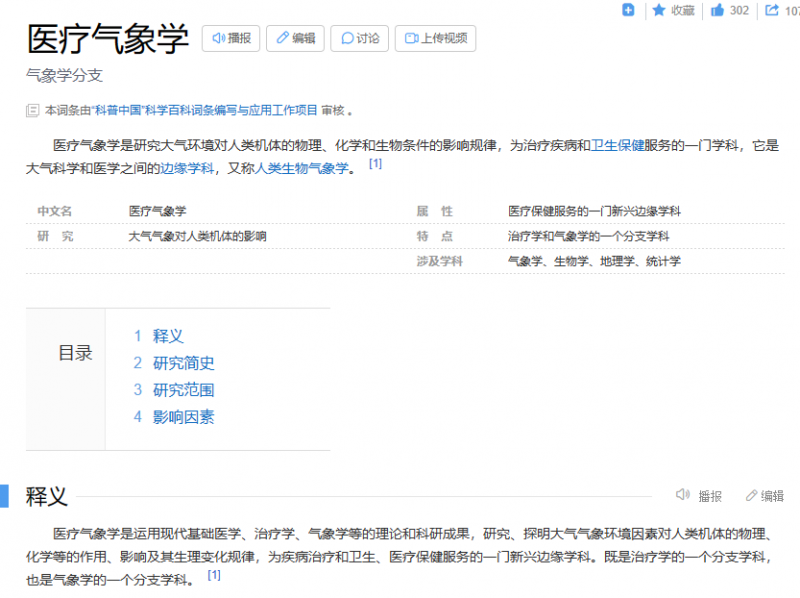Click 编辑 in the 释义 section header
The height and width of the screenshot is (598, 800).
764,495
